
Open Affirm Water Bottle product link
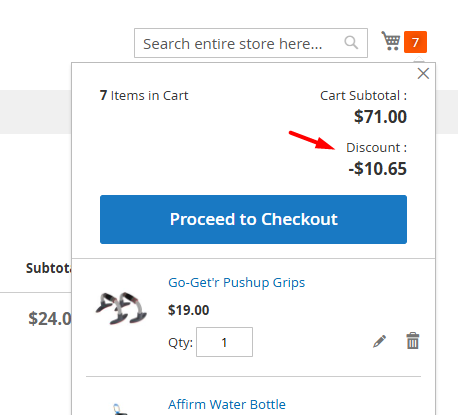[227, 404]
